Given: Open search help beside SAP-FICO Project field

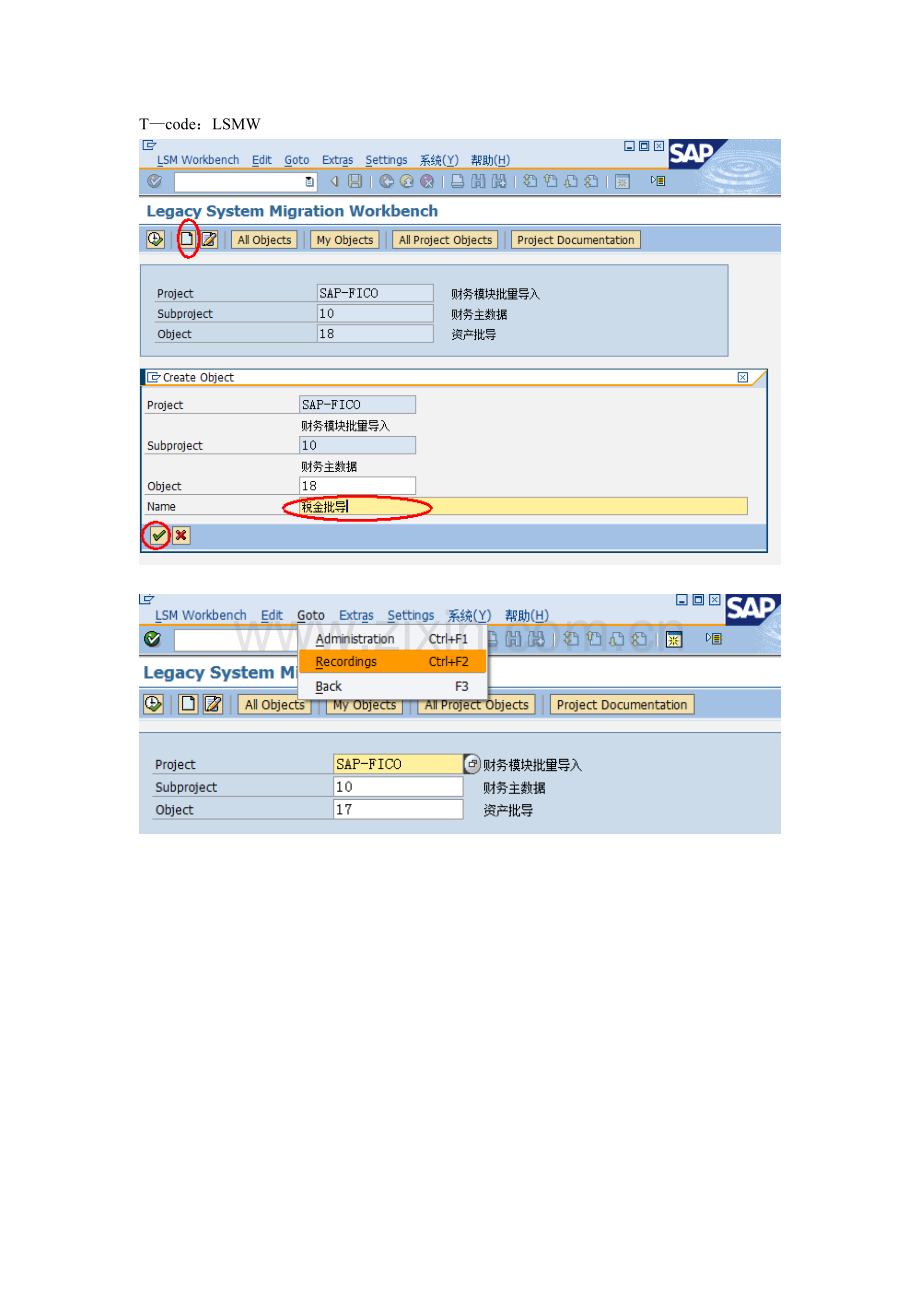Looking at the screenshot, I should pyautogui.click(x=472, y=764).
